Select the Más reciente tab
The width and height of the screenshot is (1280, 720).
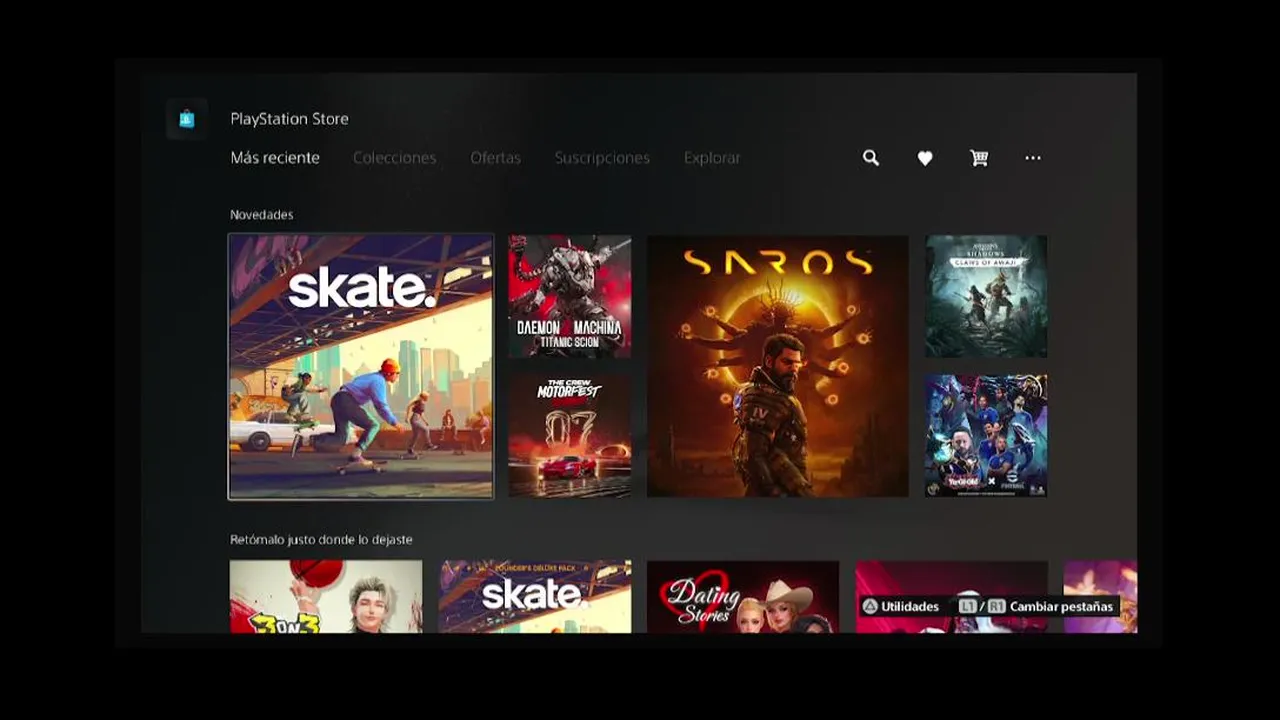[x=275, y=158]
